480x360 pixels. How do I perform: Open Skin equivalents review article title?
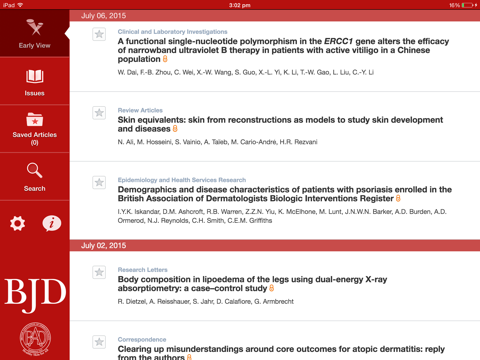coord(280,124)
